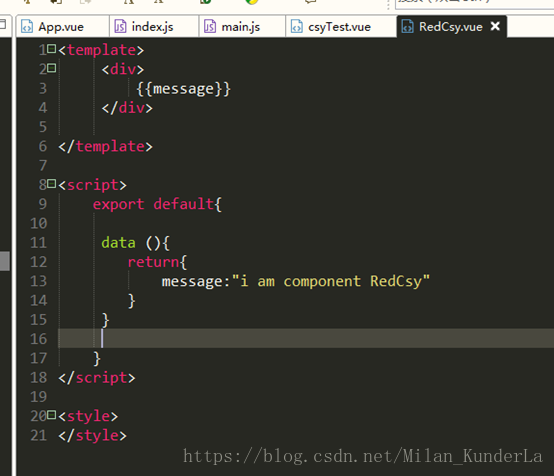Collapse the div block on line 2
The width and height of the screenshot is (554, 476).
point(52,67)
